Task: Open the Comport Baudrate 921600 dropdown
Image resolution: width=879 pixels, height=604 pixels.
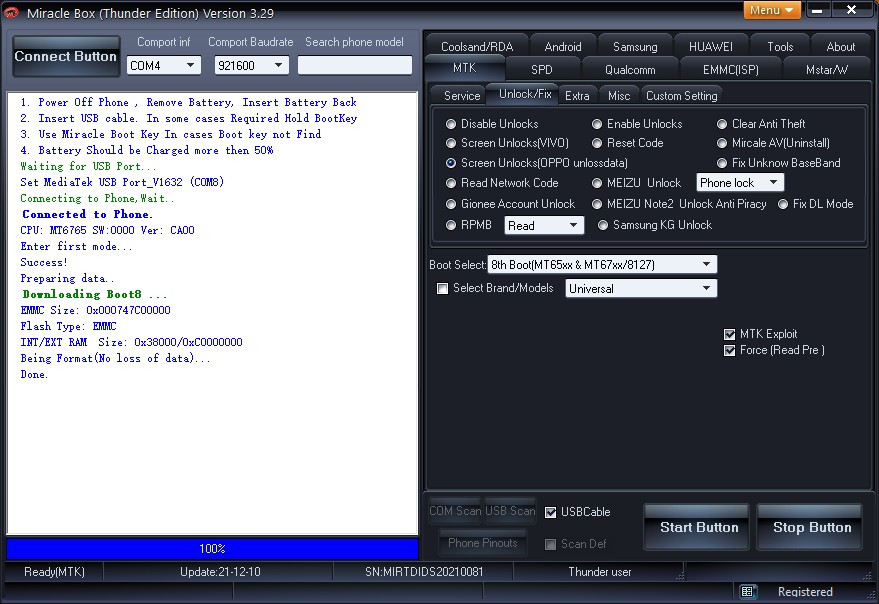Action: coord(252,66)
